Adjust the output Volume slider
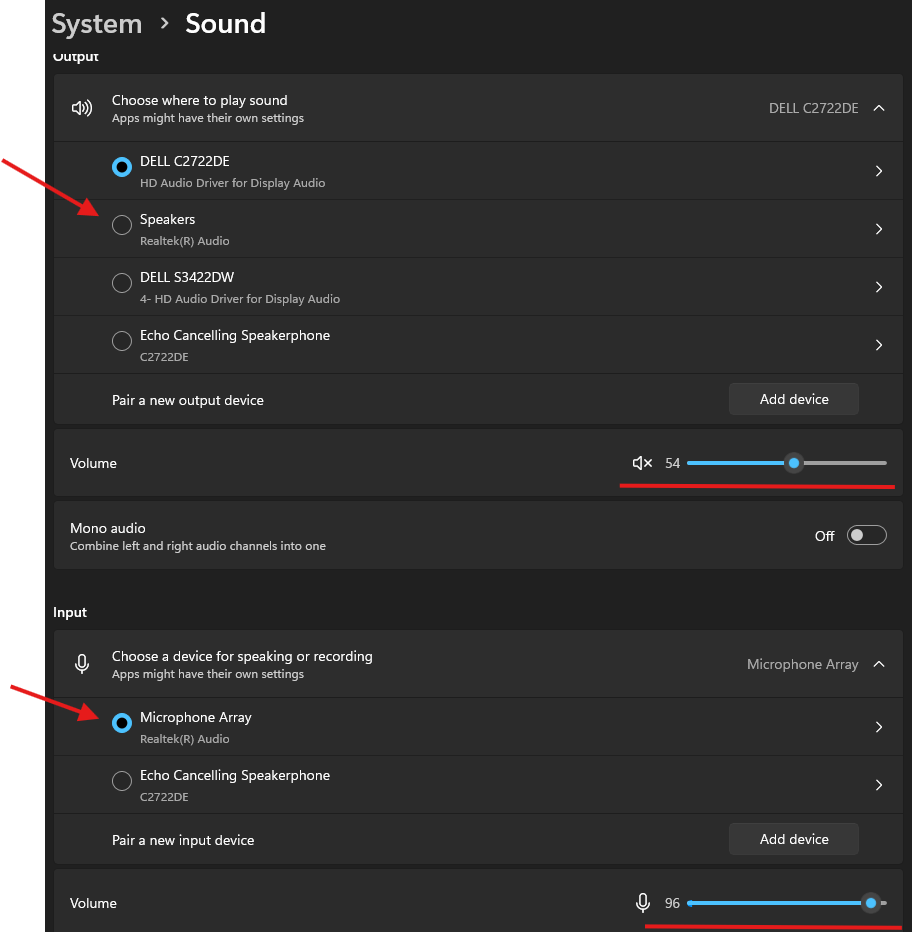Screen dimensions: 912x932 tap(793, 462)
